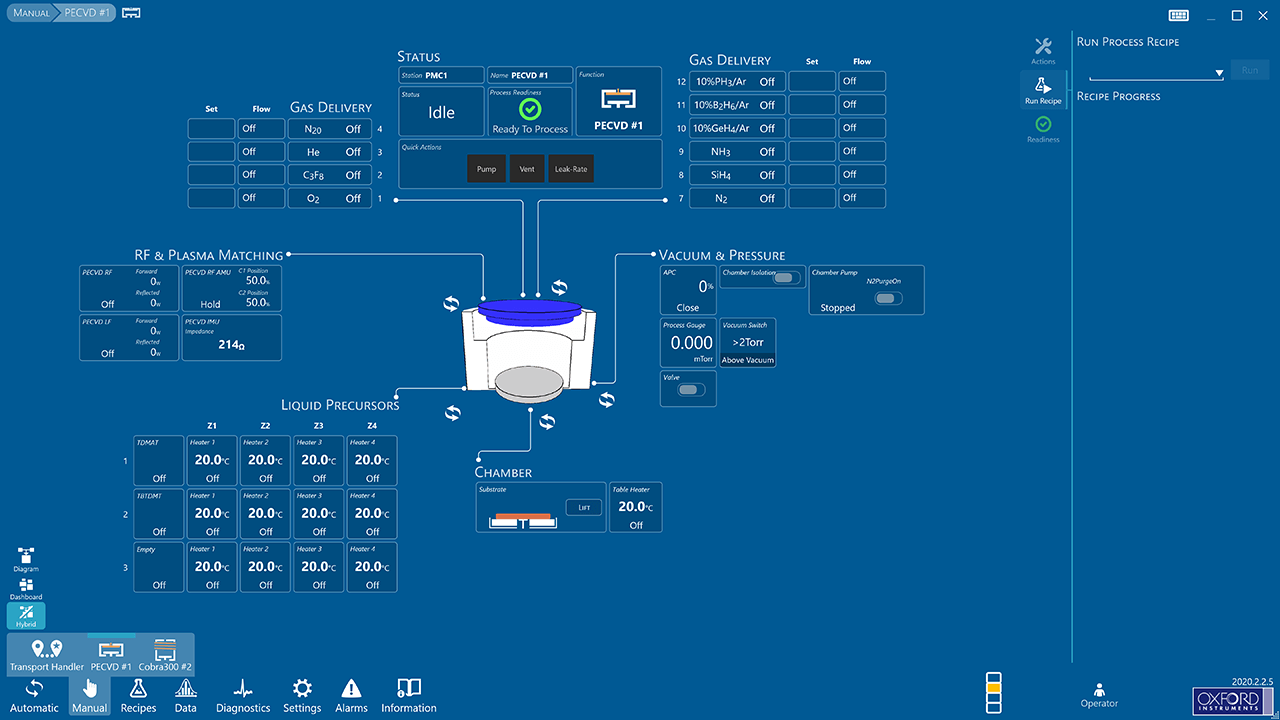Toggle the Valve switch
Screen dimensions: 1280x720
690,390
